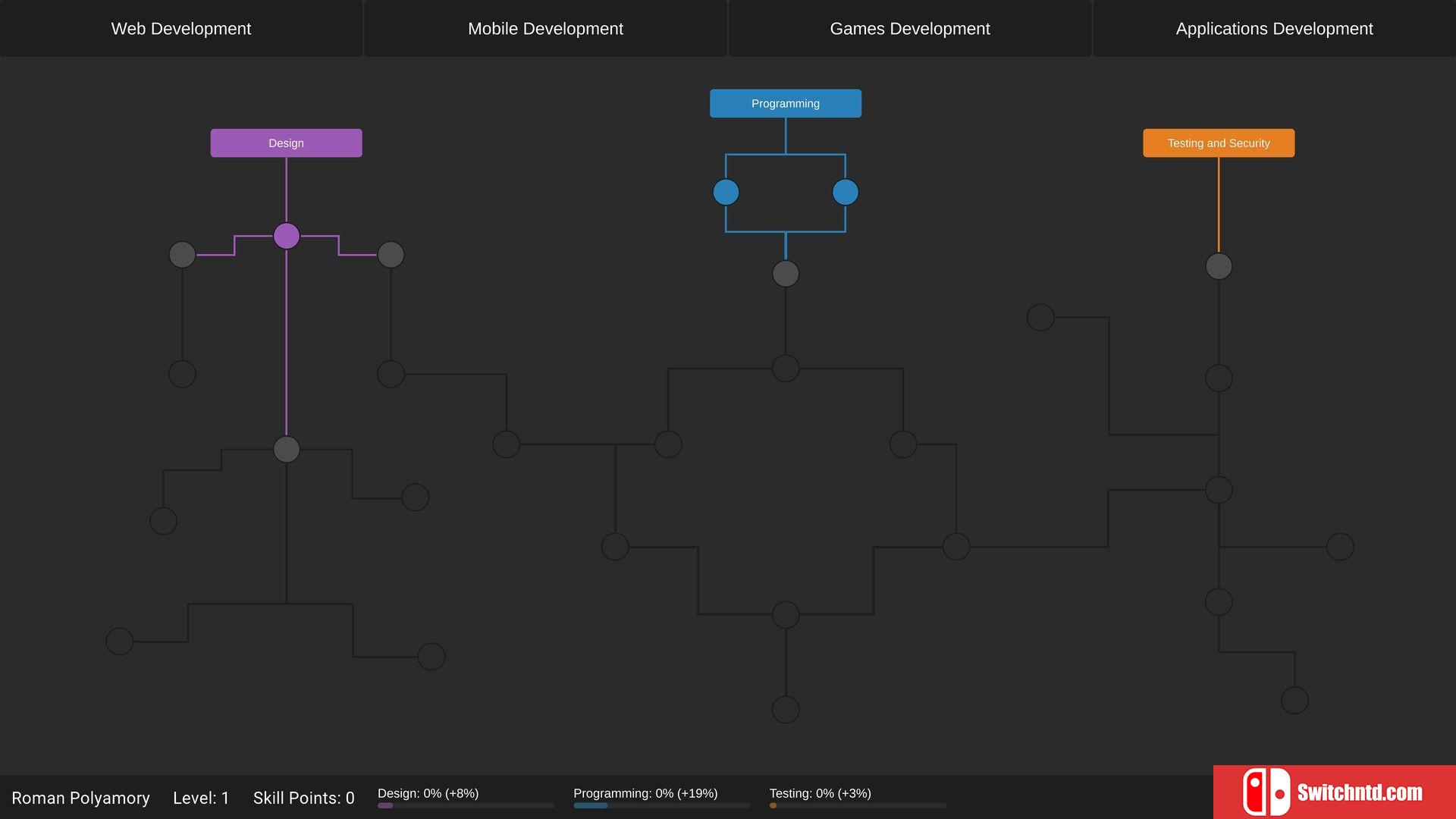Image resolution: width=1456 pixels, height=819 pixels.
Task: Go to the Applications Development tab
Action: click(x=1274, y=29)
